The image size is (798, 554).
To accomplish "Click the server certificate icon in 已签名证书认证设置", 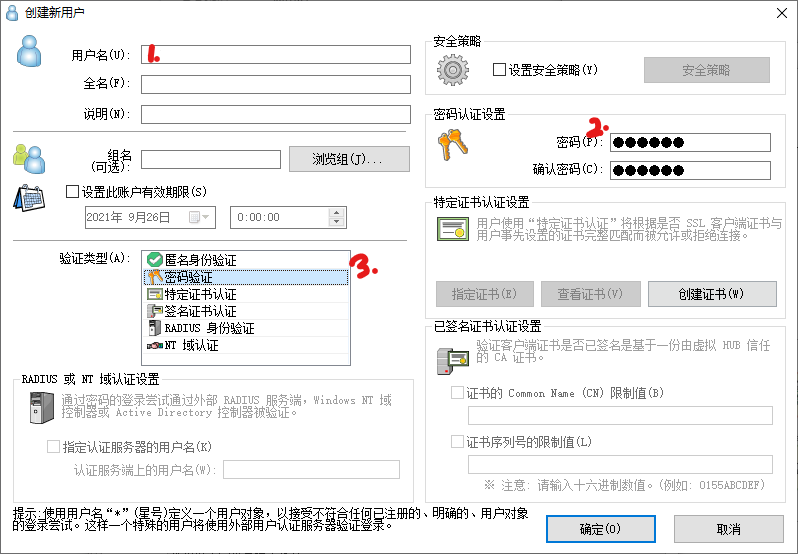I will click(x=452, y=361).
